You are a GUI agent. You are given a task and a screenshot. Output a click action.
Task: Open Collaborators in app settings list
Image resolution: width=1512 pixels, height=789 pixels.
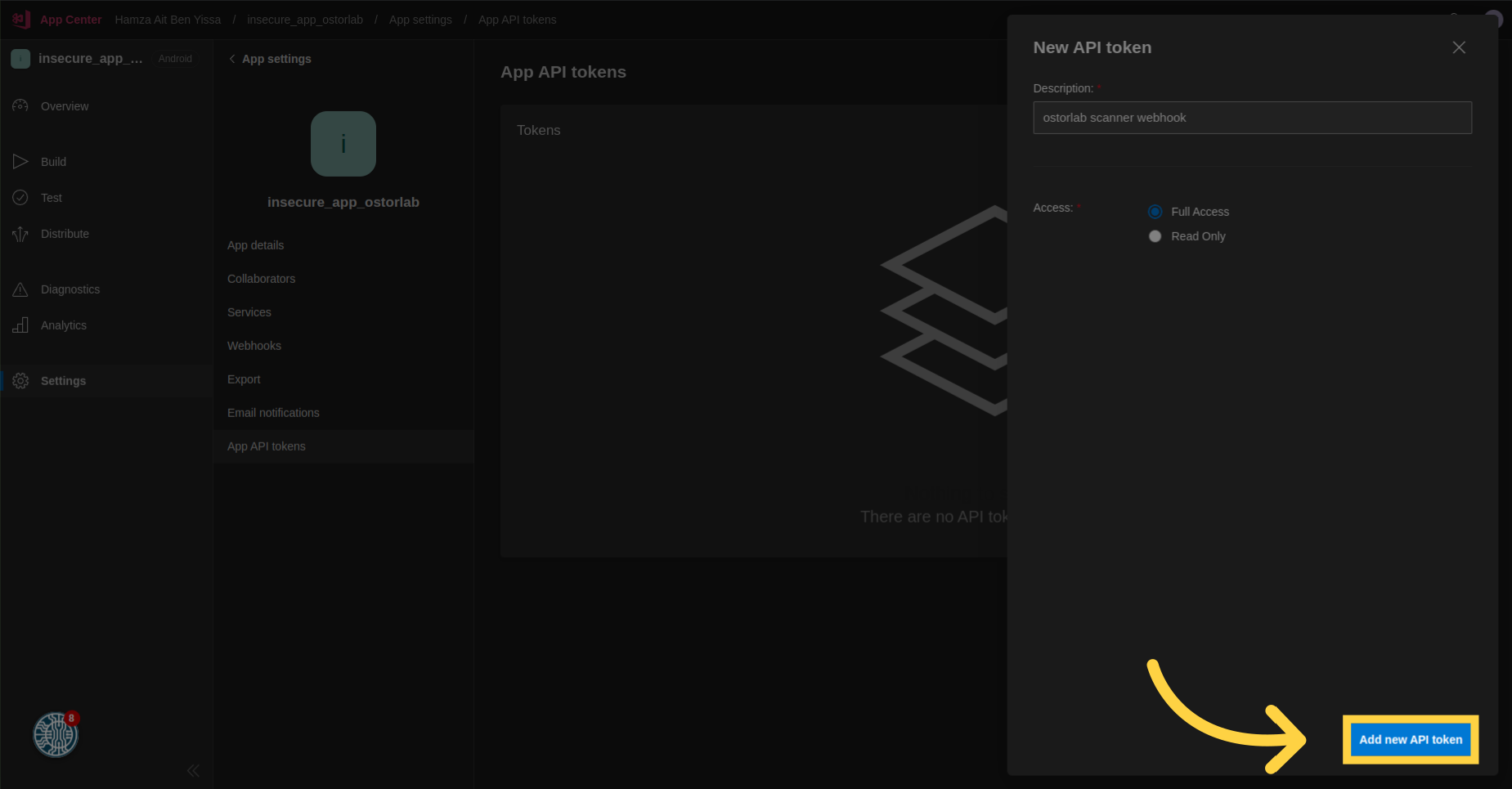coord(261,279)
